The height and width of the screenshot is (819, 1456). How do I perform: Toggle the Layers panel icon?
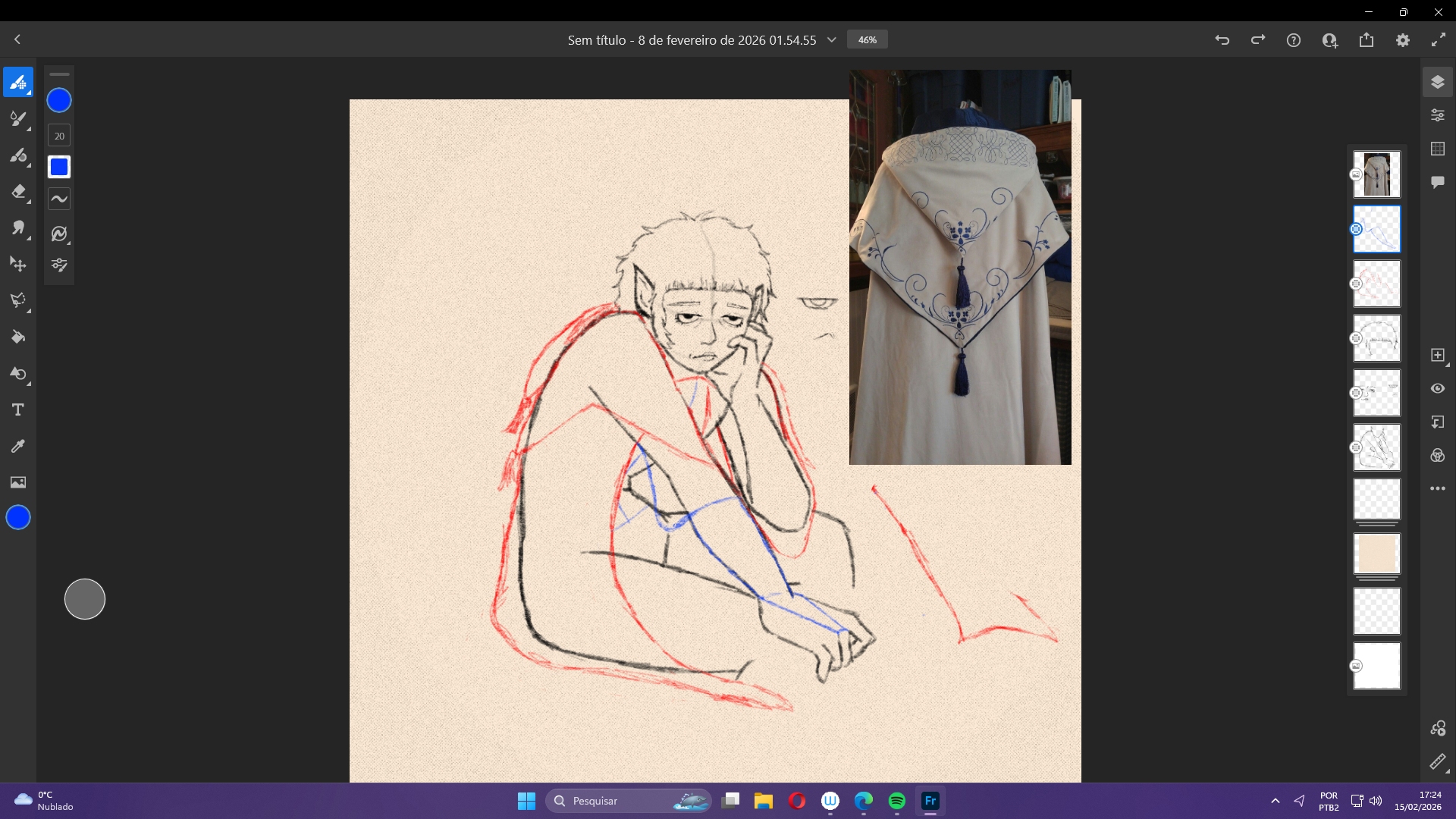(1437, 82)
